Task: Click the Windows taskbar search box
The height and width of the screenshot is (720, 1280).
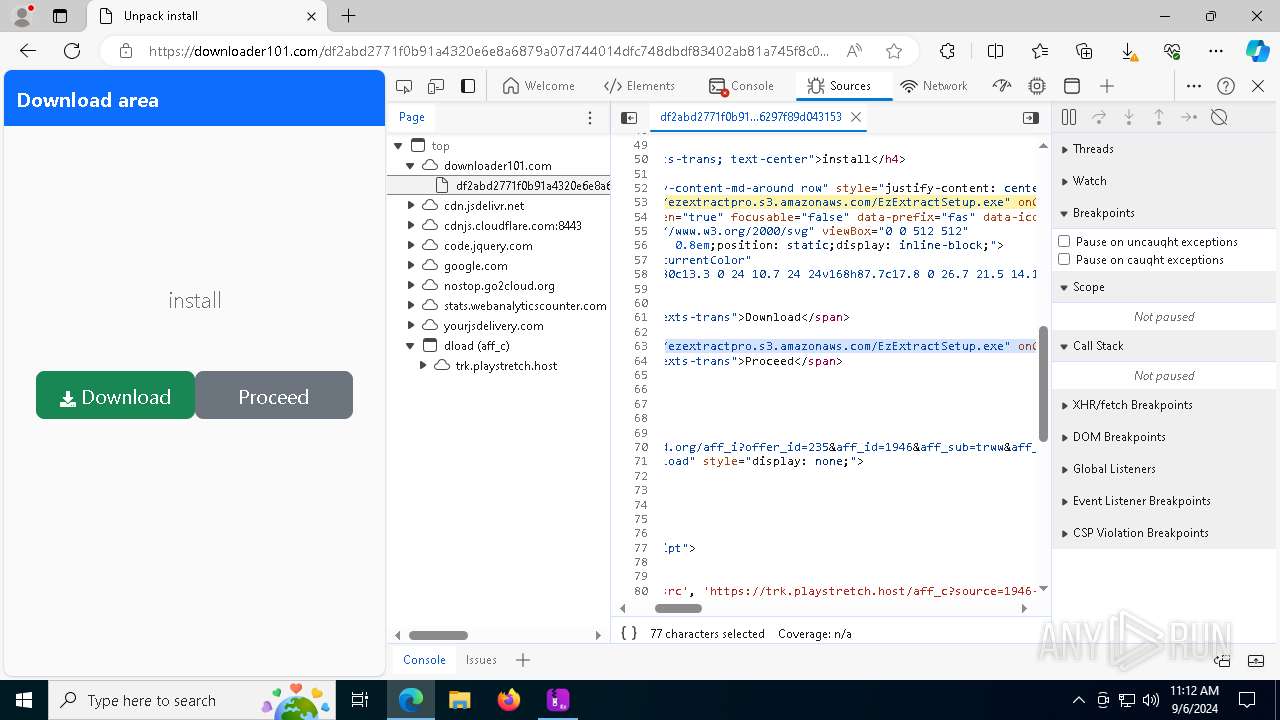Action: coord(190,700)
